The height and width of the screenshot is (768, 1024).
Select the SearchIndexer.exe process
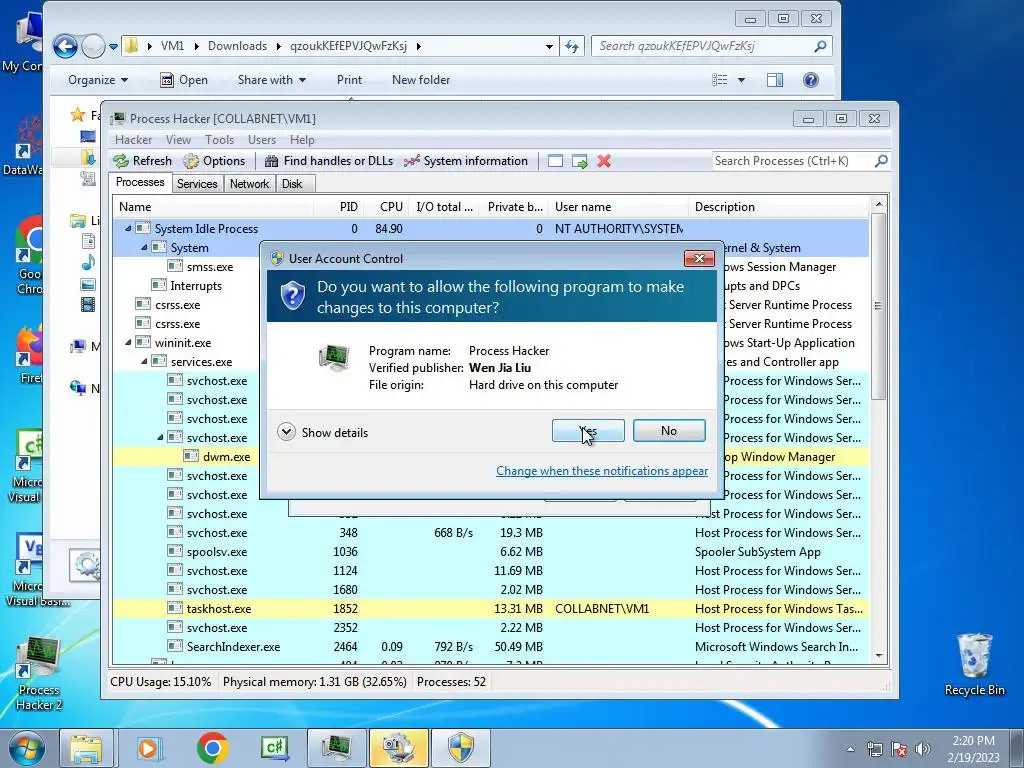pos(490,647)
